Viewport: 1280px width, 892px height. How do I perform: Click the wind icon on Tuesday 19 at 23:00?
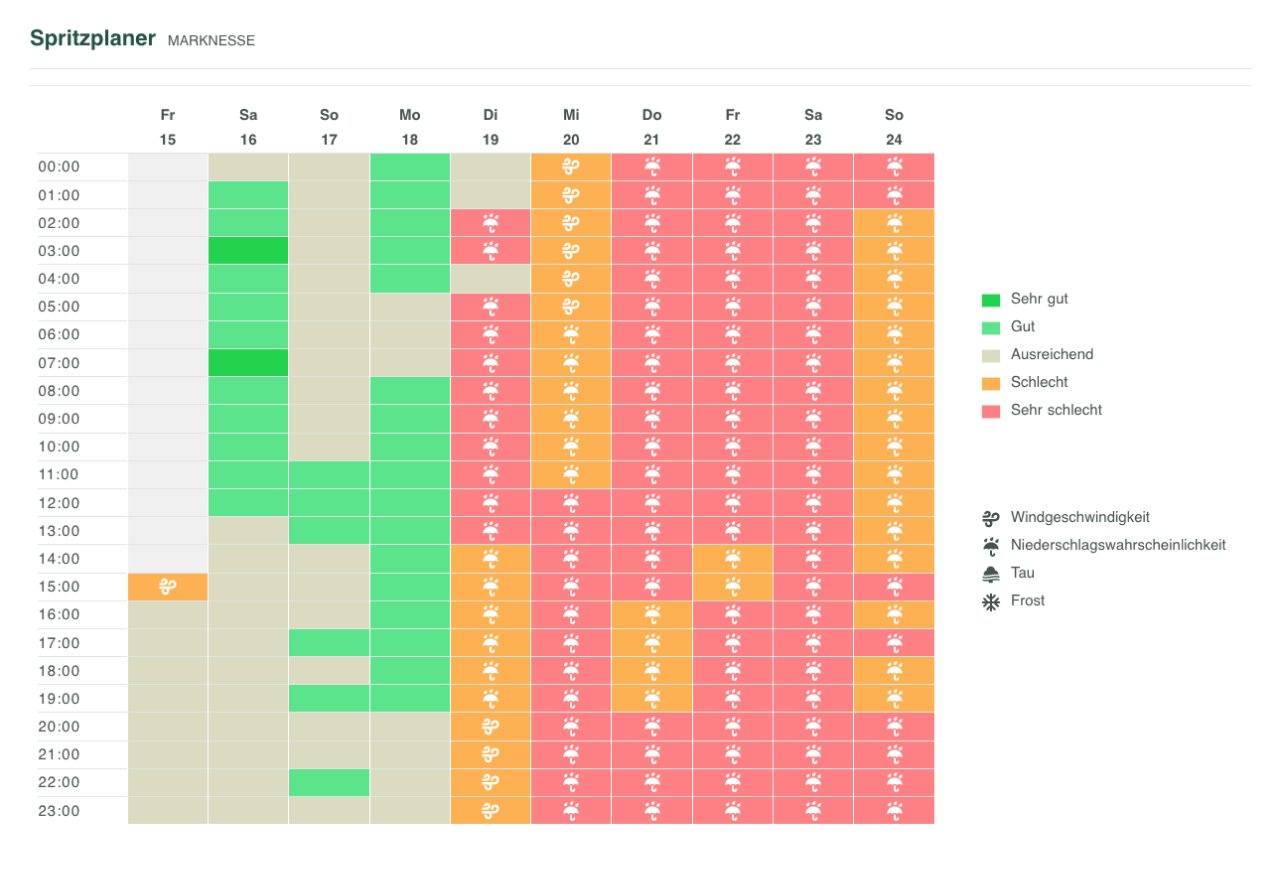click(x=490, y=810)
